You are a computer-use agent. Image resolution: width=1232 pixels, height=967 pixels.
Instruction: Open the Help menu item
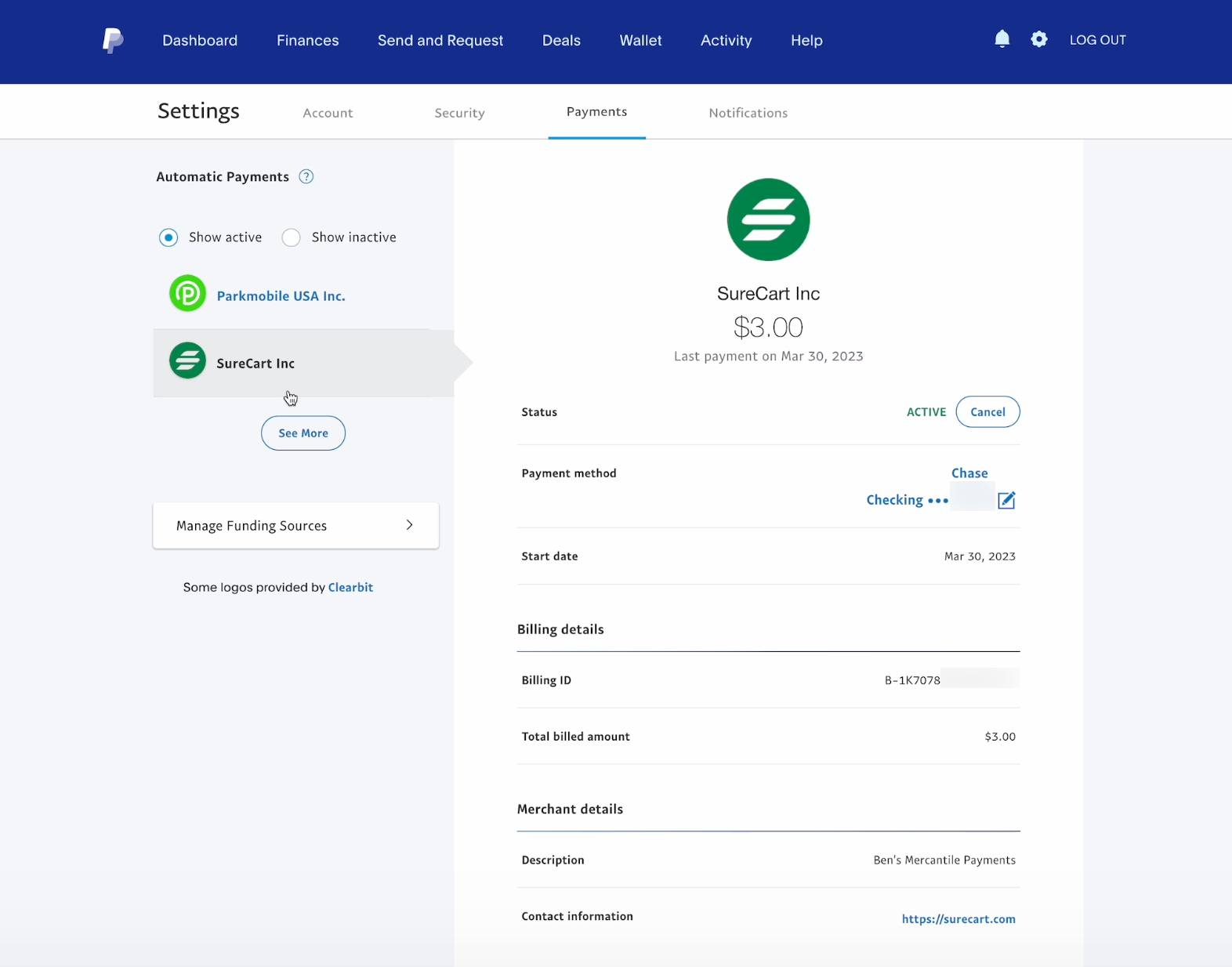pyautogui.click(x=806, y=40)
